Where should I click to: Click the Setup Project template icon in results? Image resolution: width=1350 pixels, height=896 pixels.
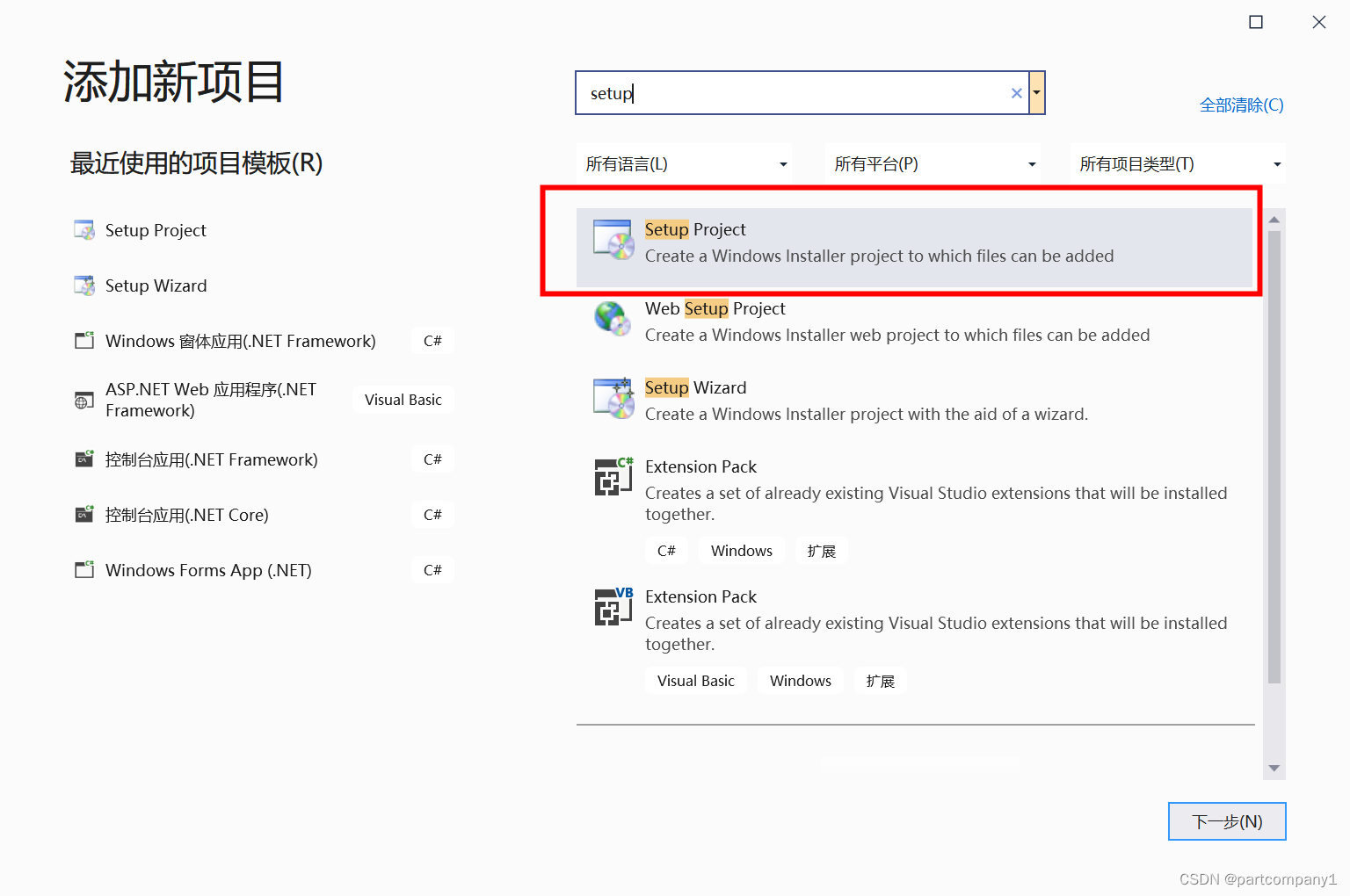613,240
